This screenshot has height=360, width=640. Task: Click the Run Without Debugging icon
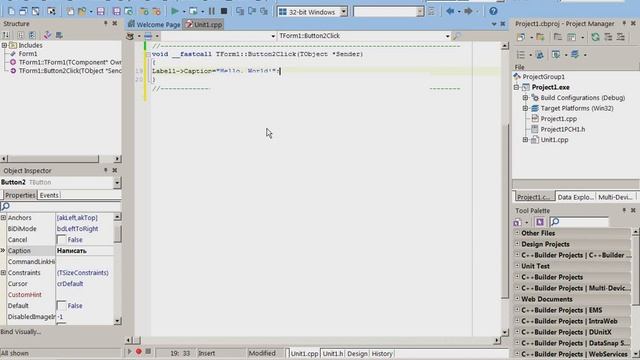tap(193, 11)
